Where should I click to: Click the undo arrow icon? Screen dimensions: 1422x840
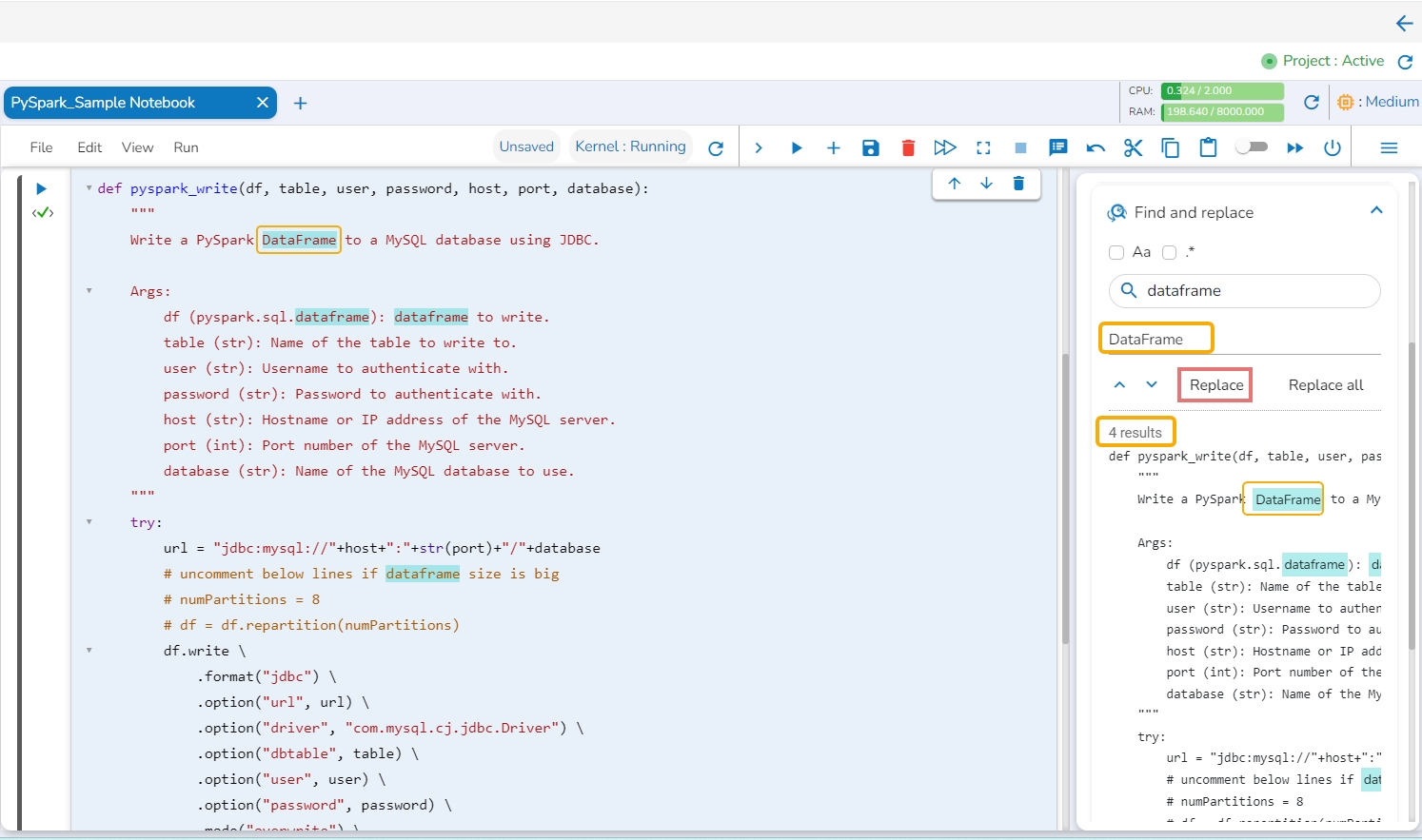(1096, 147)
